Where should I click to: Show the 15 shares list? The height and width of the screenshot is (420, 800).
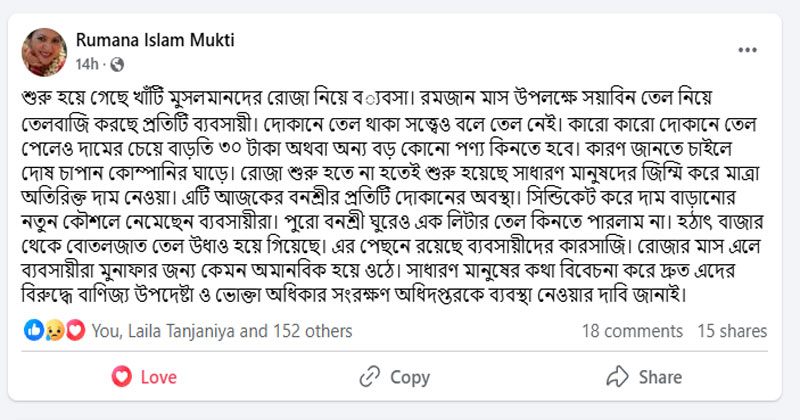[x=732, y=330]
